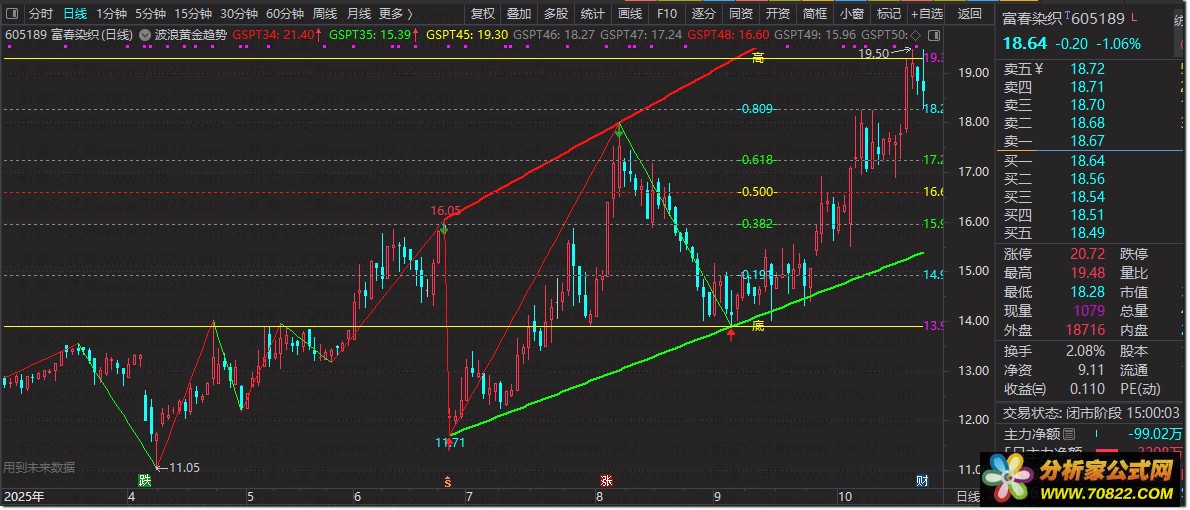Toggle the left sidebar panel icon
Viewport: 1190px width, 510px height.
coord(14,14)
